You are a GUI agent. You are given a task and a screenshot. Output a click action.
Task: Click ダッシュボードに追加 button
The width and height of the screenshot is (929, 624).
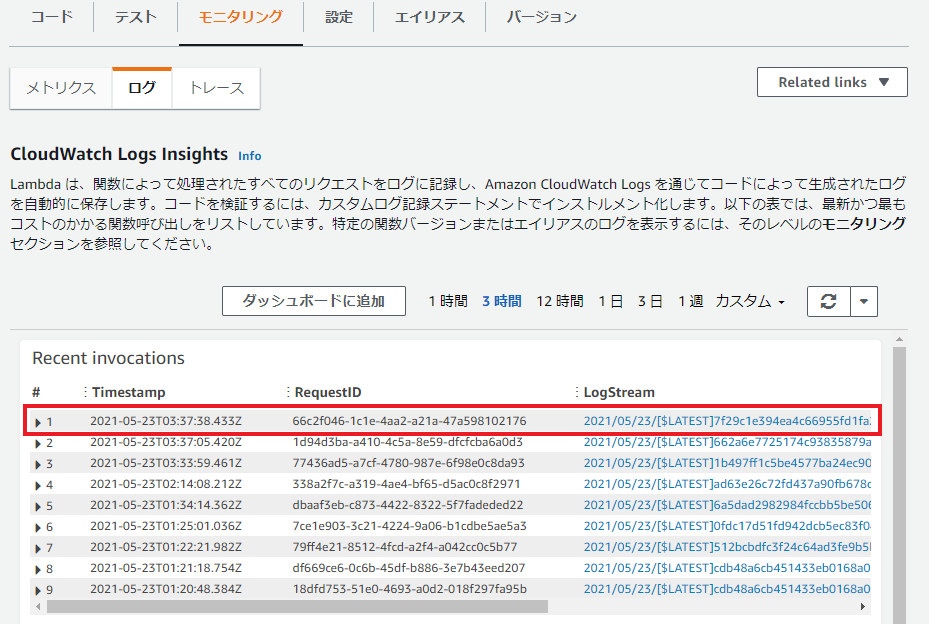(314, 301)
